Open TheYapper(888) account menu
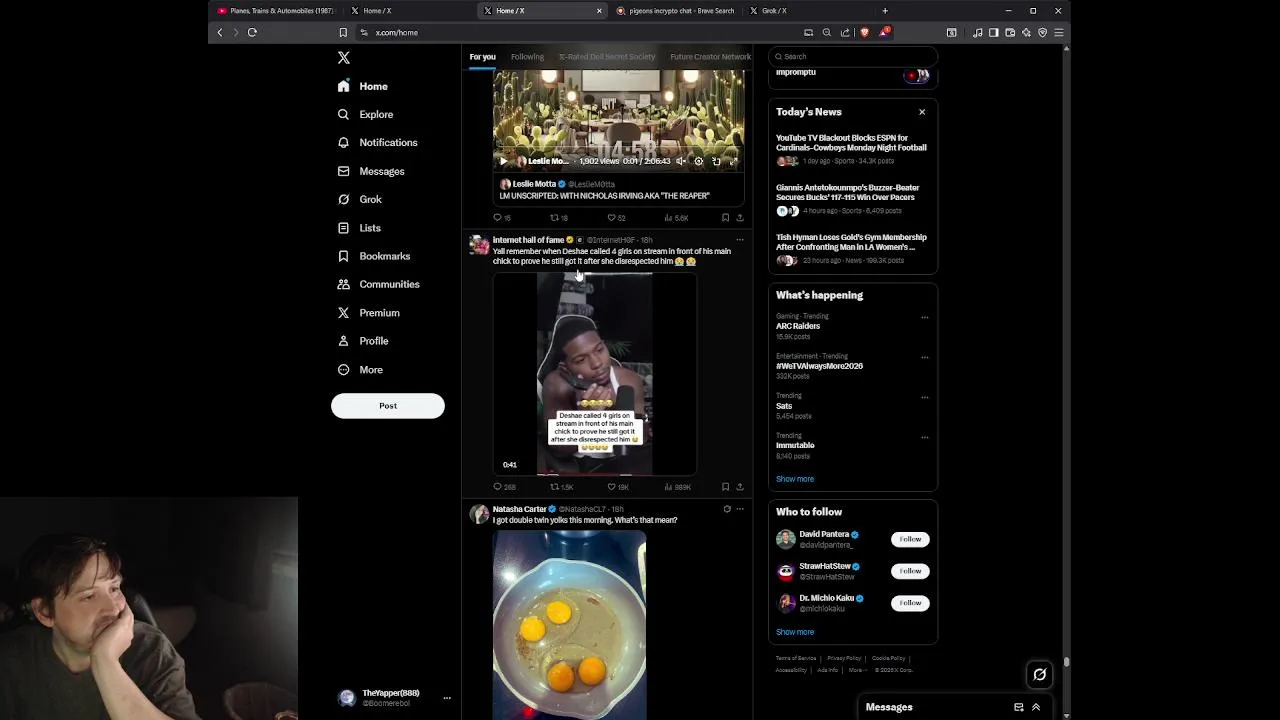This screenshot has width=1280, height=720. click(x=394, y=698)
